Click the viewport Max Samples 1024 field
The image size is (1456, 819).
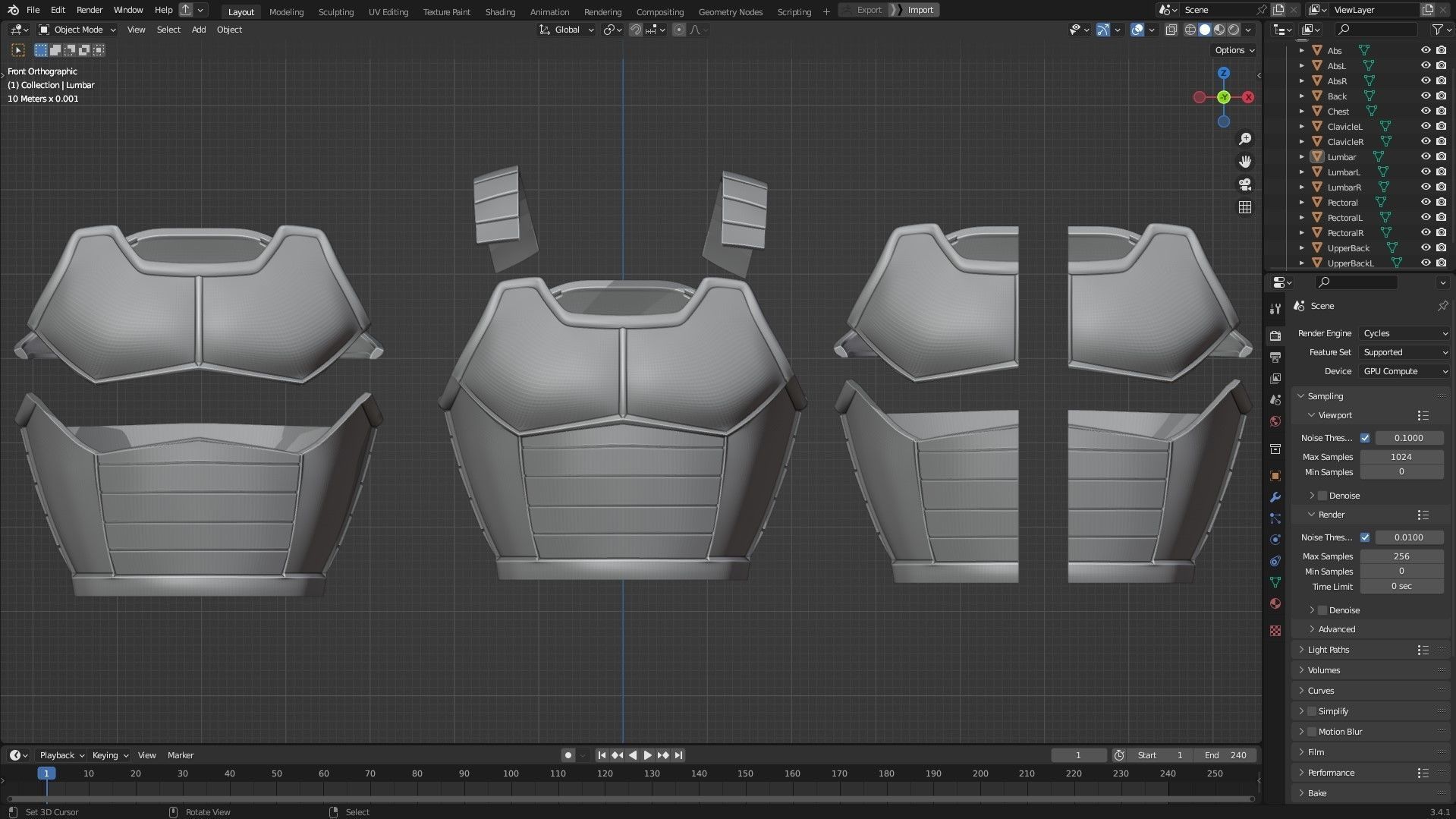(1401, 457)
